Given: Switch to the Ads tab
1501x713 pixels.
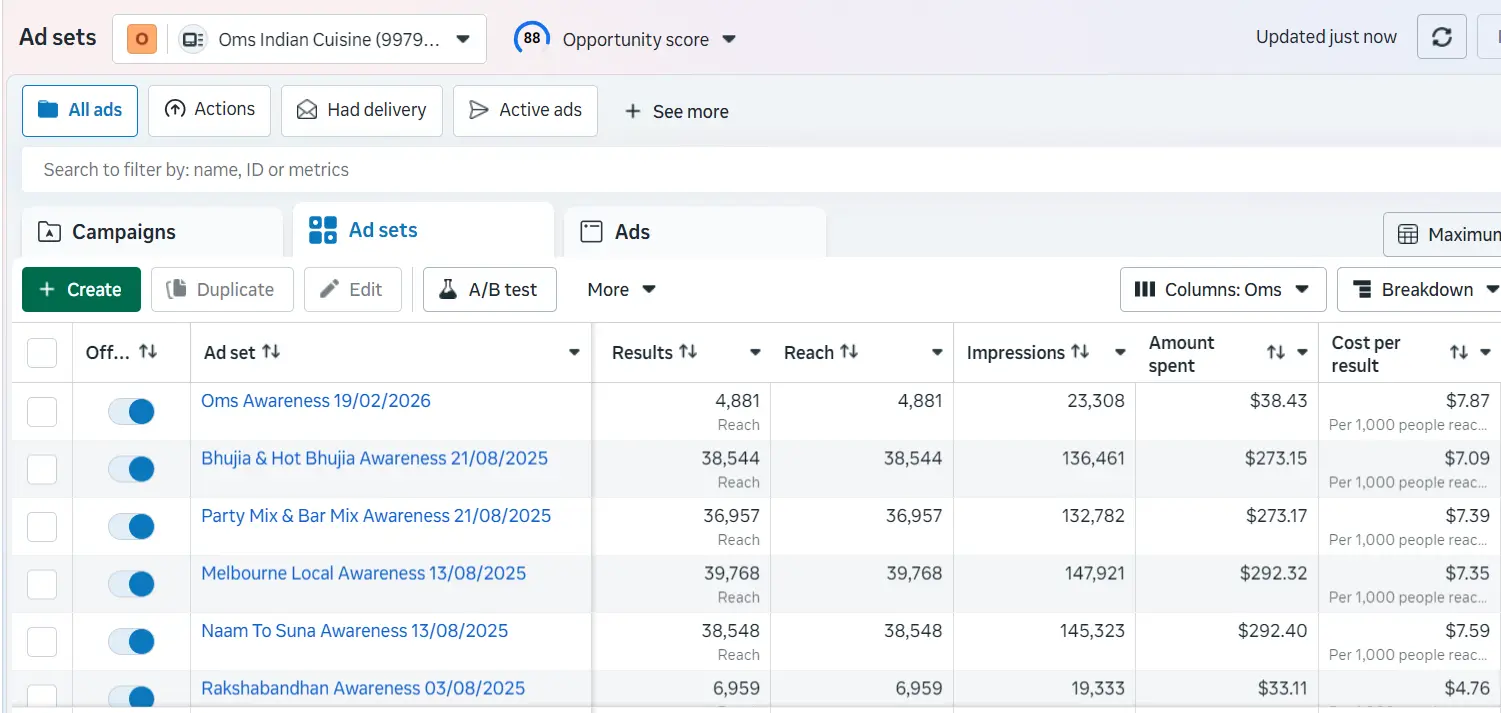Looking at the screenshot, I should (630, 231).
